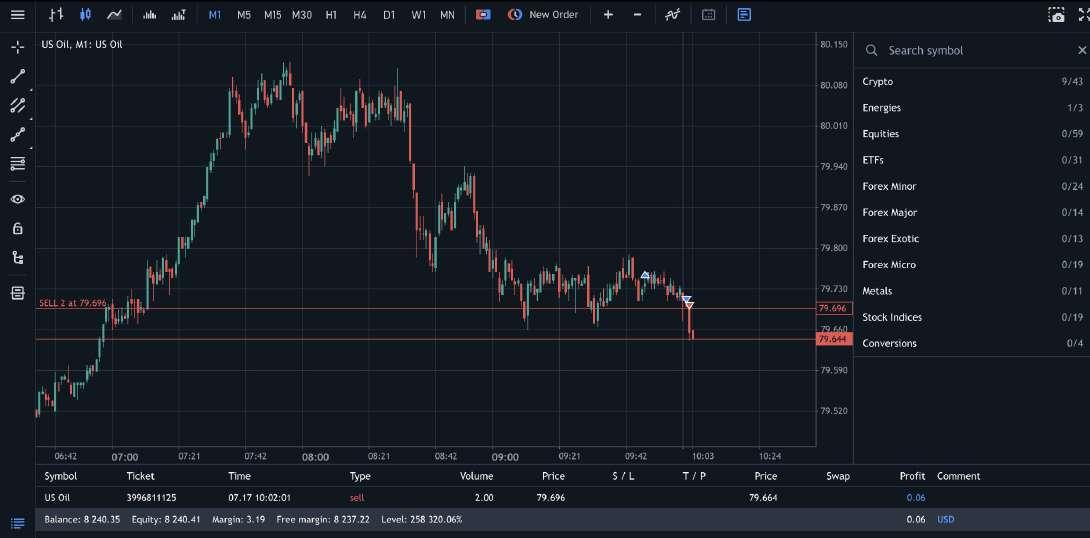The height and width of the screenshot is (538, 1090).
Task: Open the indicators list icon
Action: 672,15
